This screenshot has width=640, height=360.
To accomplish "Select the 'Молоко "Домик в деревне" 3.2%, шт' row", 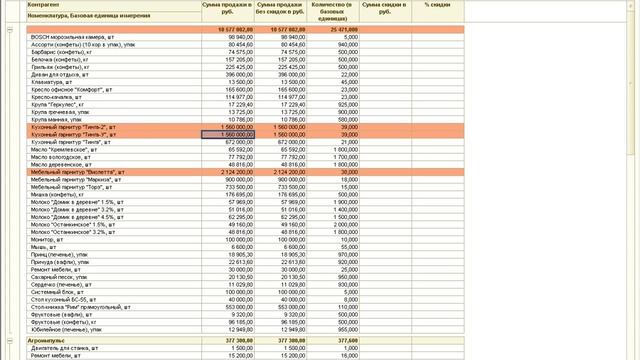I will coord(245,209).
